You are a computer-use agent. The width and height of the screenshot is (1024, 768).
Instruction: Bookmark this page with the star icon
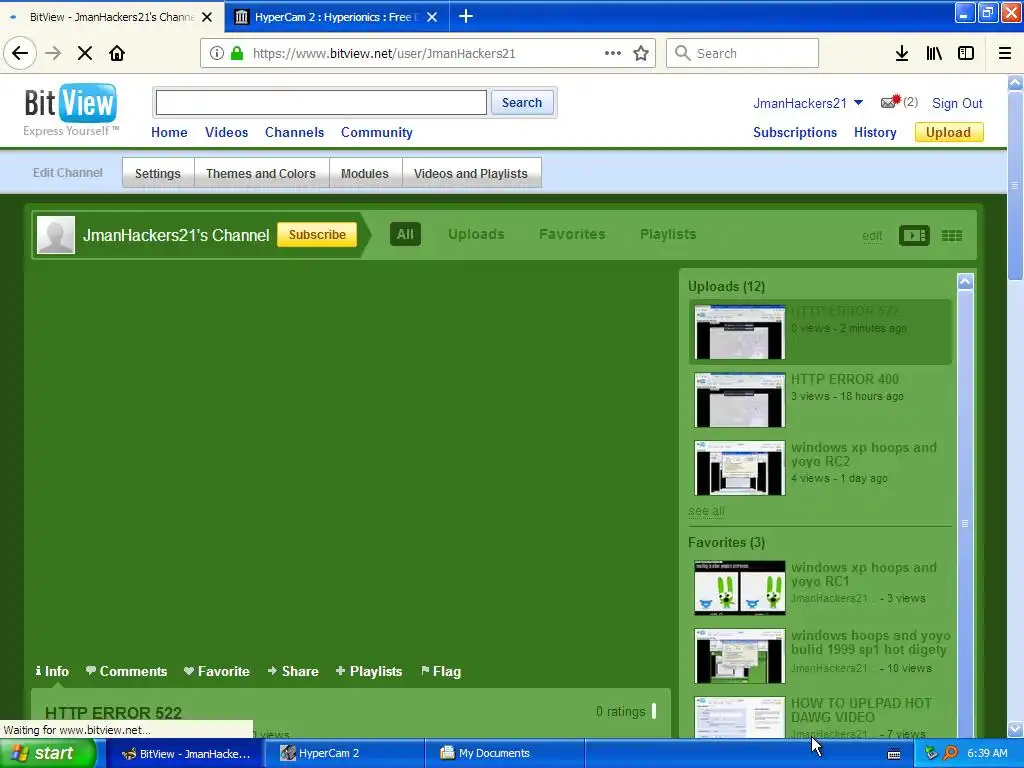tap(641, 53)
